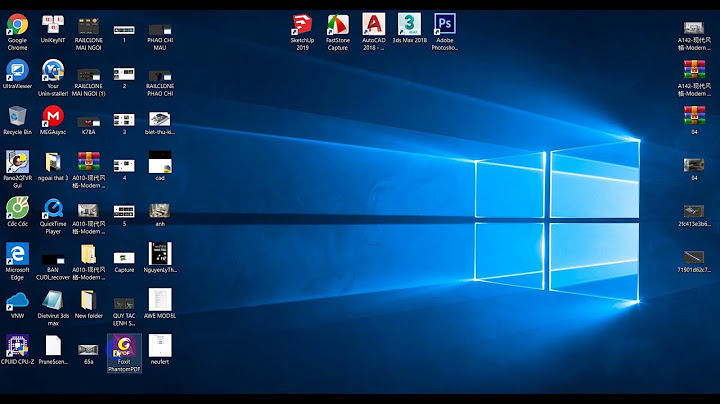The width and height of the screenshot is (720, 404).
Task: Select the NguyenLyTh... document icon
Action: 160,254
